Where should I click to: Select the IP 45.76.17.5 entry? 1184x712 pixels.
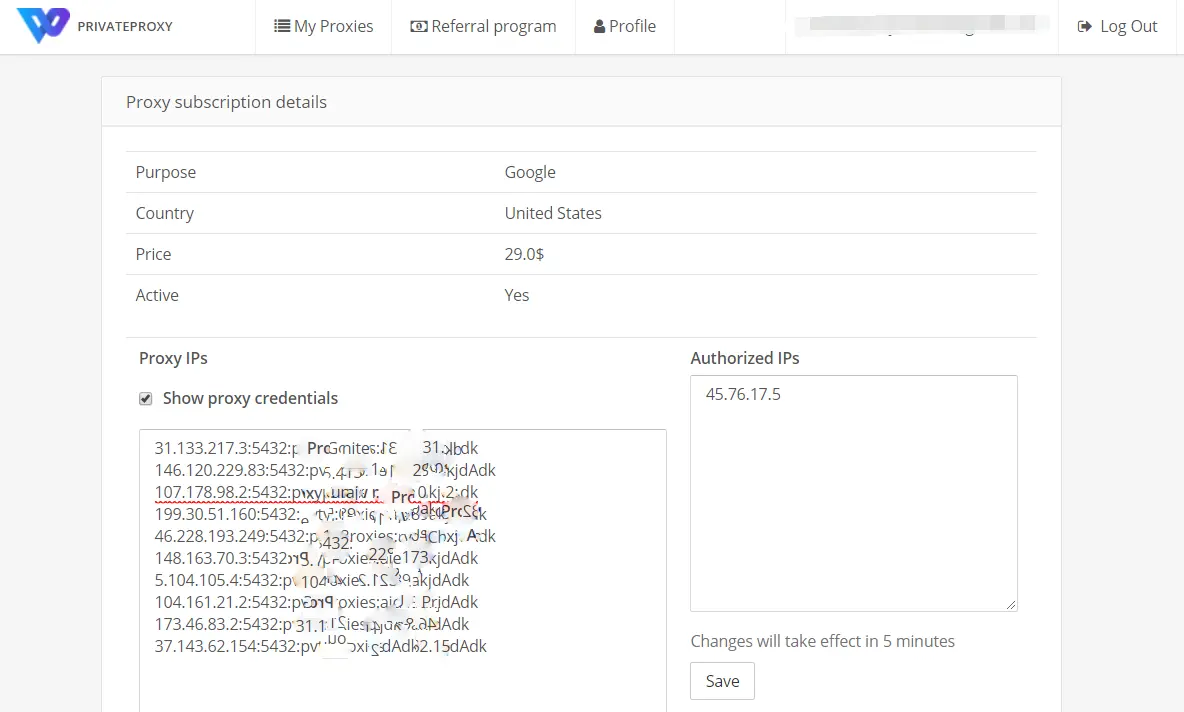click(x=743, y=394)
